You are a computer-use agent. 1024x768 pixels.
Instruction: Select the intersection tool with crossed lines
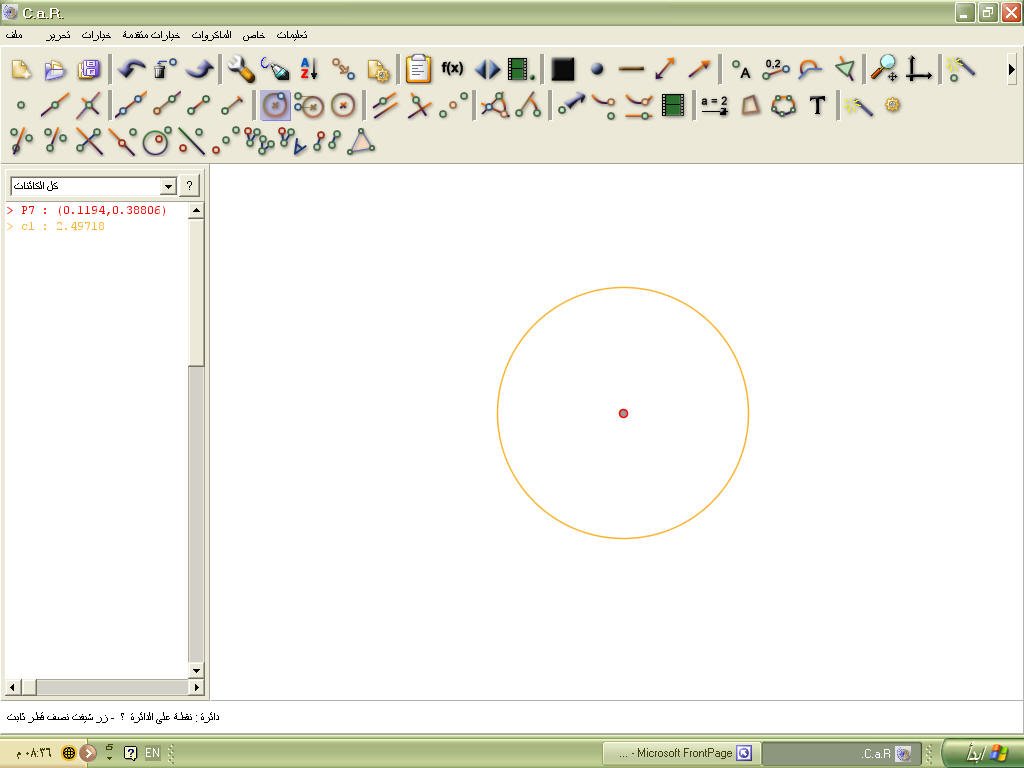pos(89,105)
